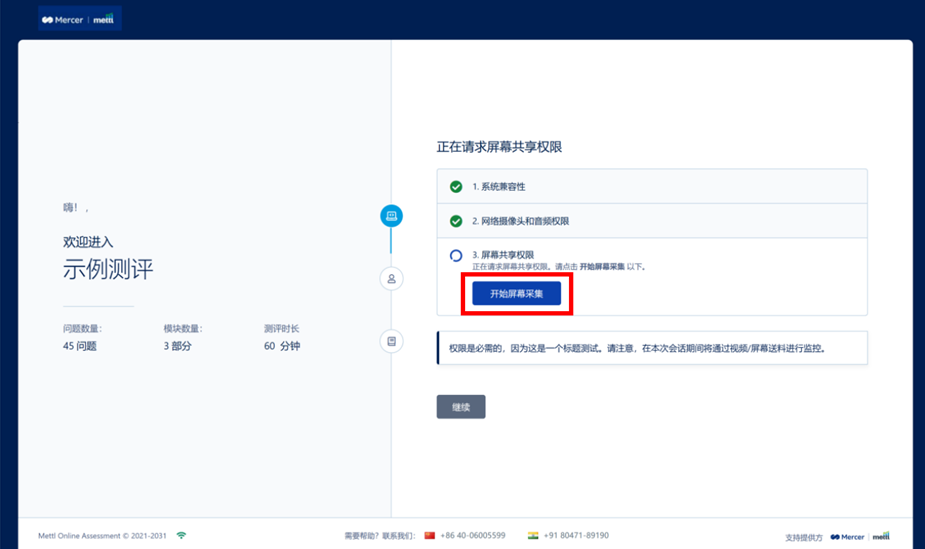Click the green checkmark beside 网络摄像头和音频权限
The image size is (925, 549).
(456, 221)
